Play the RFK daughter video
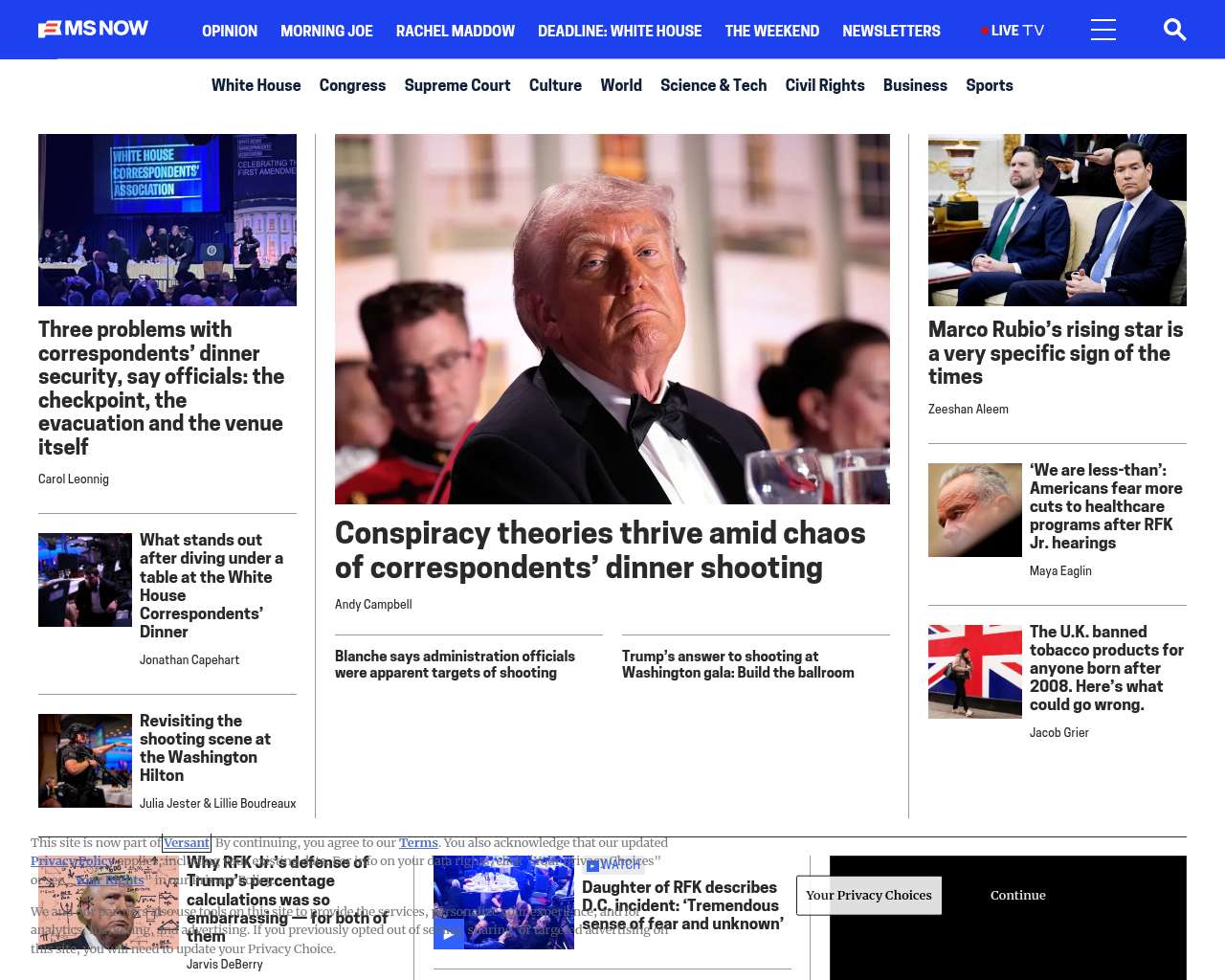Screen dimensions: 1225x980 click(x=448, y=934)
